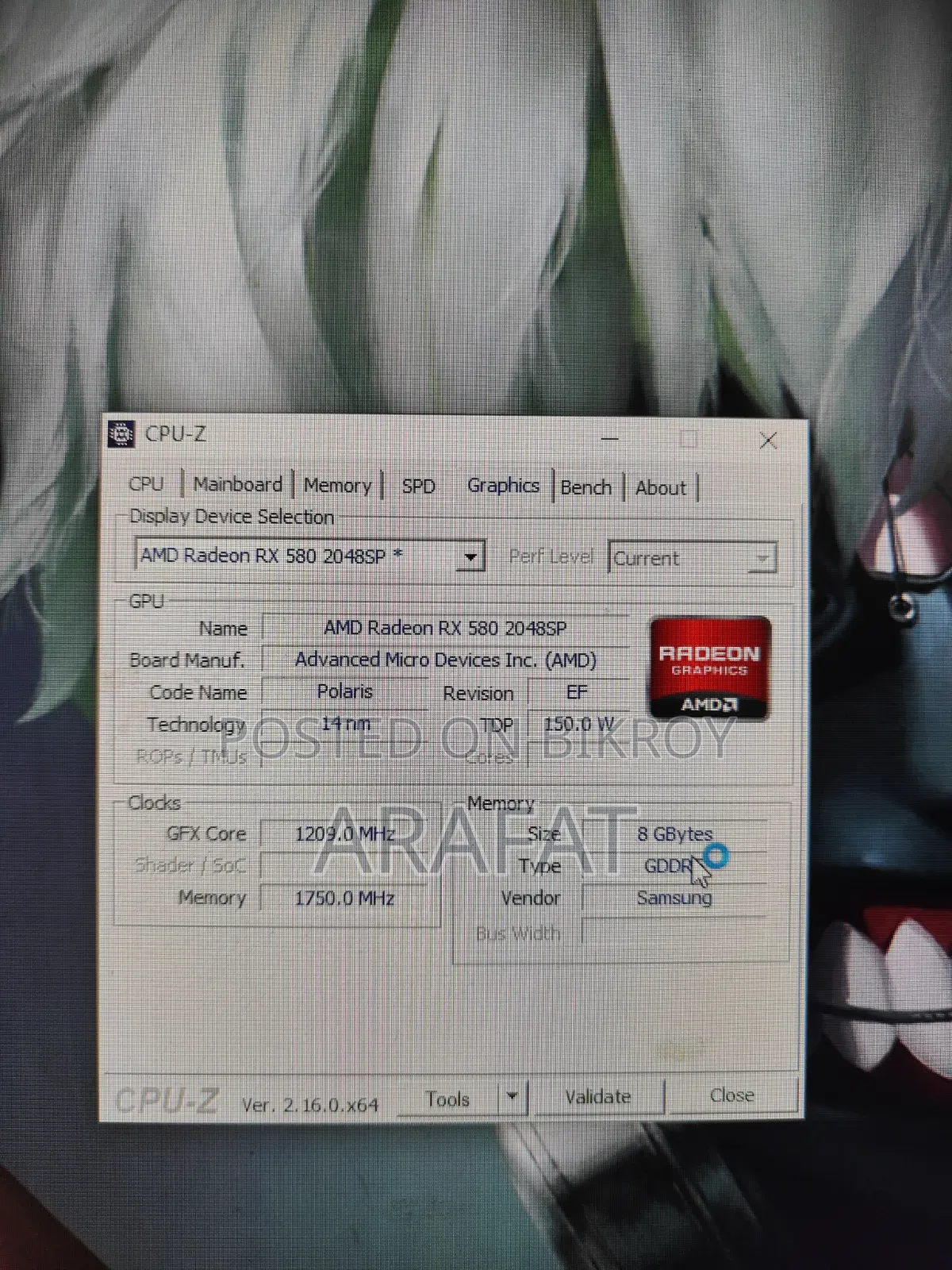Image resolution: width=952 pixels, height=1270 pixels.
Task: Click the Code Name label
Action: [198, 692]
